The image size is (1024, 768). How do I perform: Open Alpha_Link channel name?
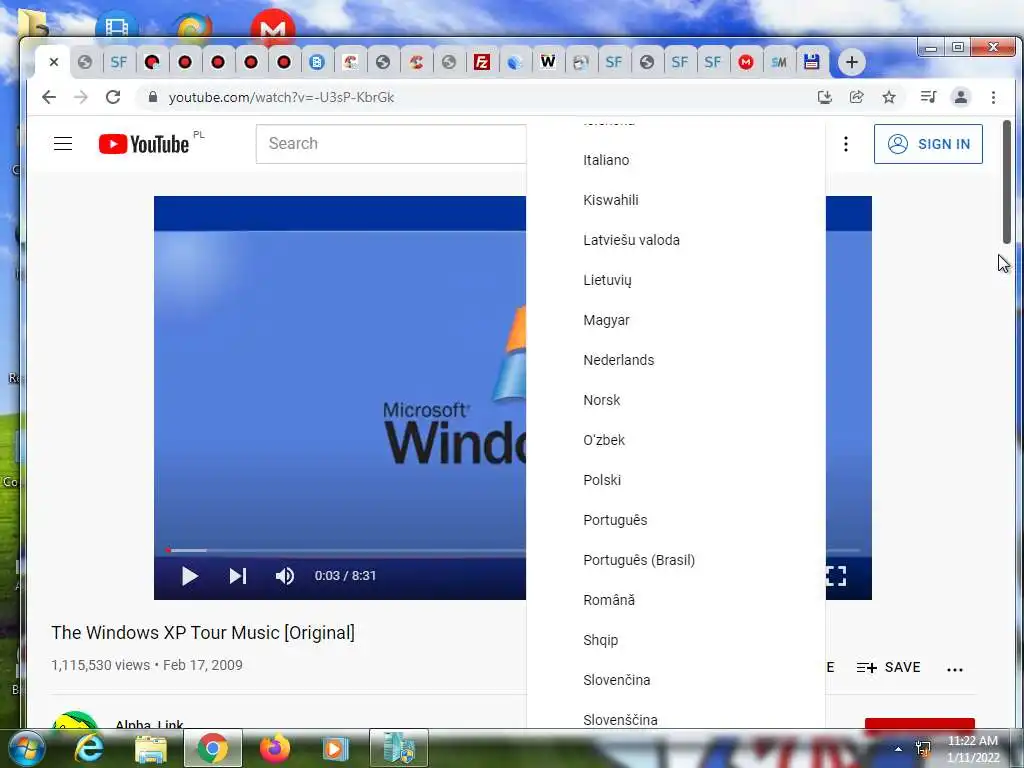click(x=150, y=724)
